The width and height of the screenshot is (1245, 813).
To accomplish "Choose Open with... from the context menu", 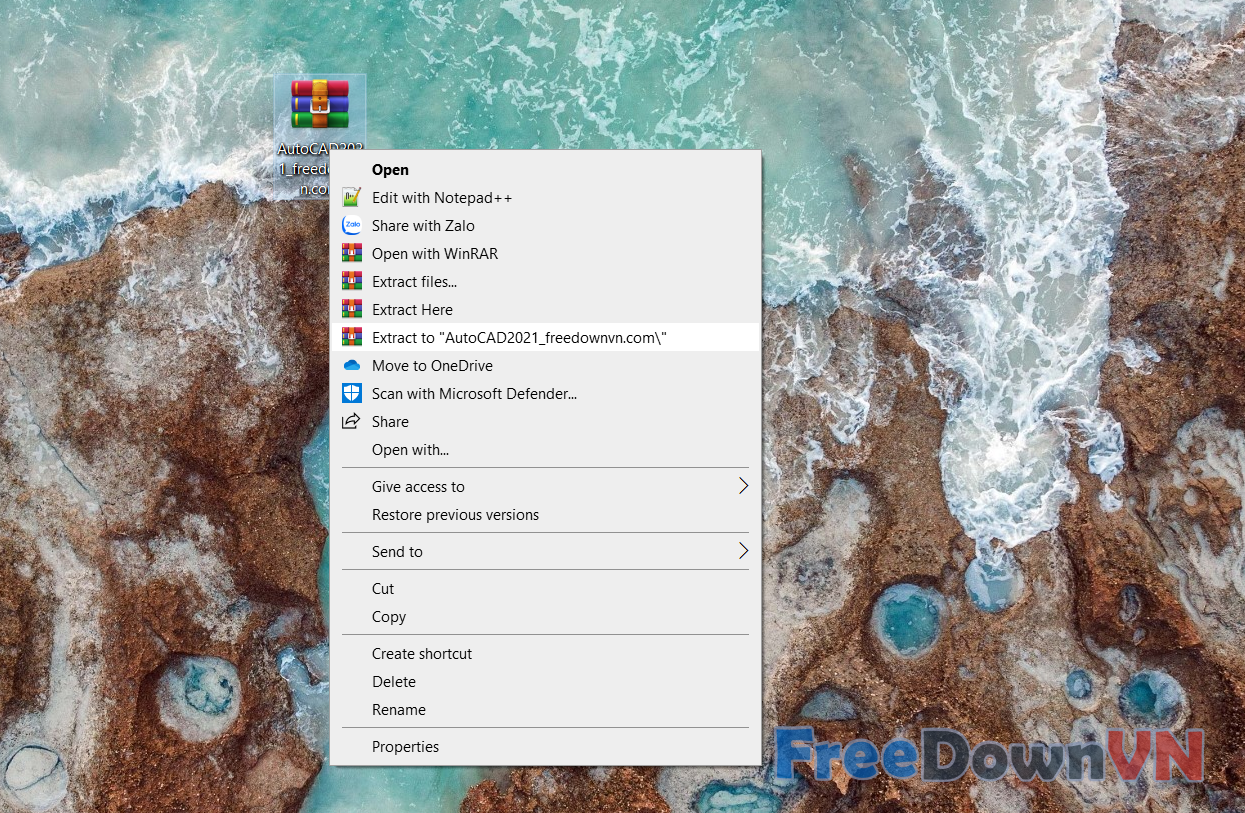I will click(x=410, y=450).
